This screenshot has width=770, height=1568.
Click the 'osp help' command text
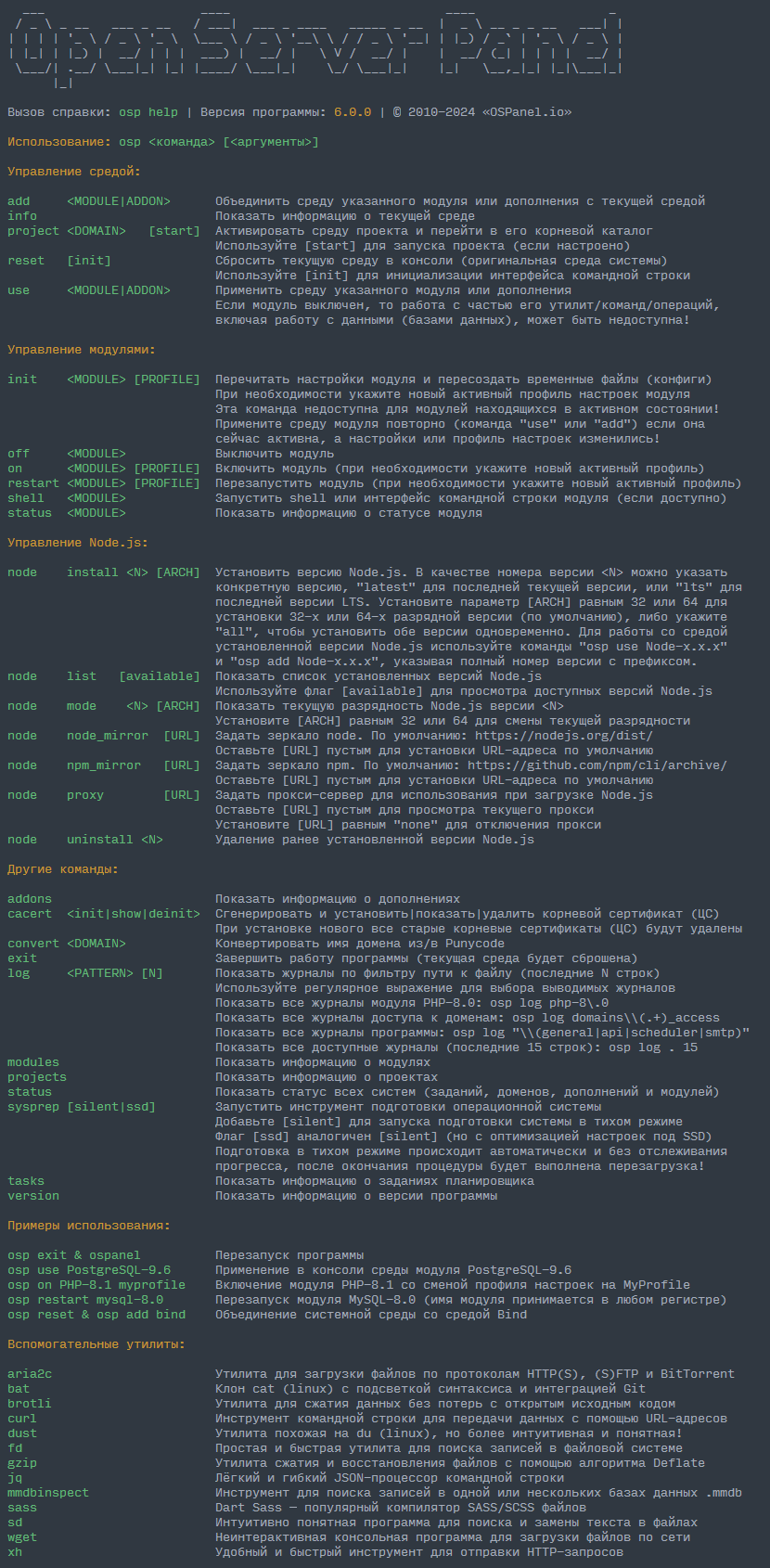(148, 112)
